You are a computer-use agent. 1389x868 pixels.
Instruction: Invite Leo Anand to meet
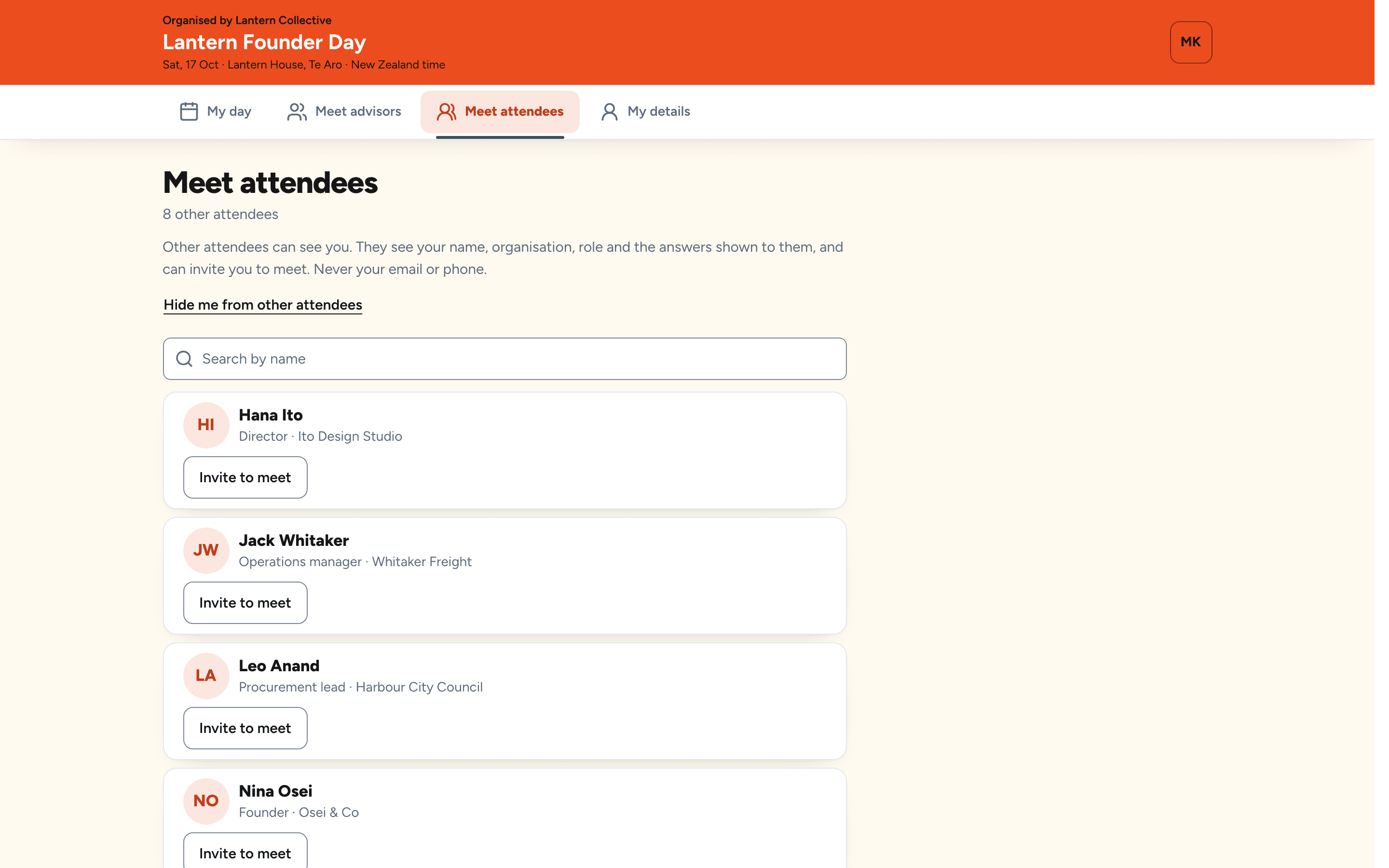click(x=245, y=728)
